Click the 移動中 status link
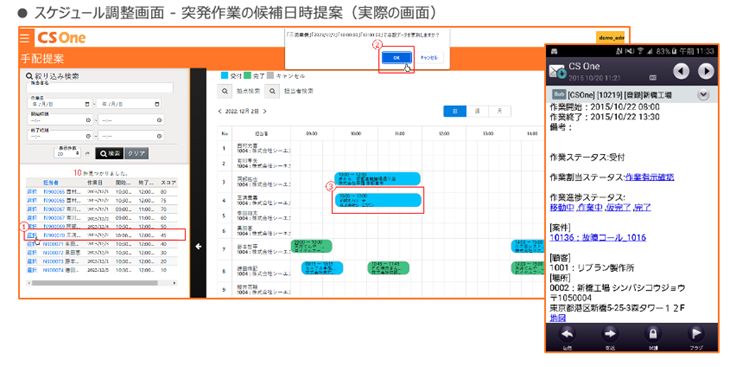The height and width of the screenshot is (367, 736). [x=562, y=207]
